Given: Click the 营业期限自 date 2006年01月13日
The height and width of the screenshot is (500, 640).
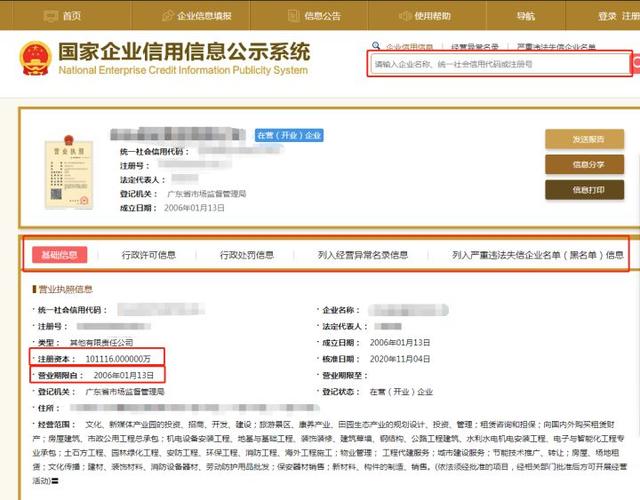Looking at the screenshot, I should pyautogui.click(x=123, y=375).
